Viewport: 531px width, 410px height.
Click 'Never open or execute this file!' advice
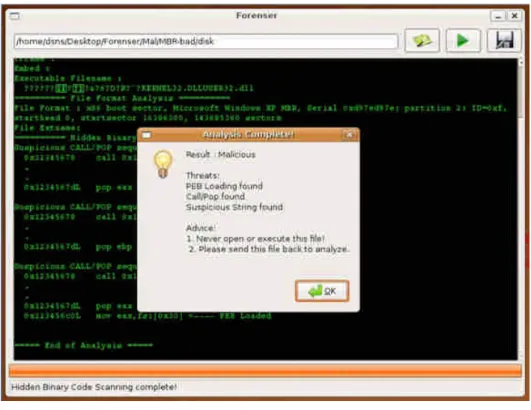point(256,239)
